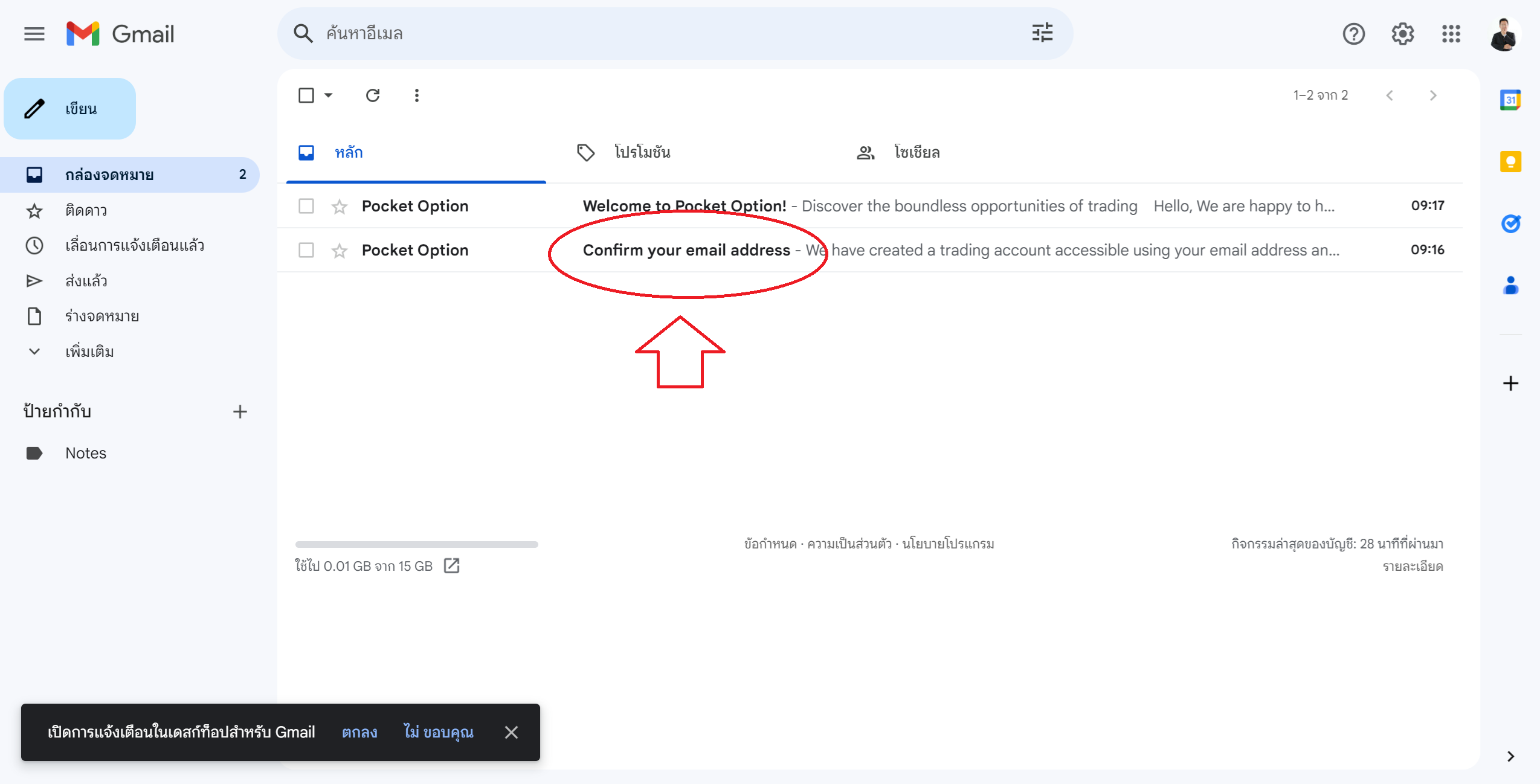Image resolution: width=1540 pixels, height=784 pixels.
Task: Open เลื่อนการแจ้งเตือนแล้ว snoozed folder
Action: click(130, 245)
